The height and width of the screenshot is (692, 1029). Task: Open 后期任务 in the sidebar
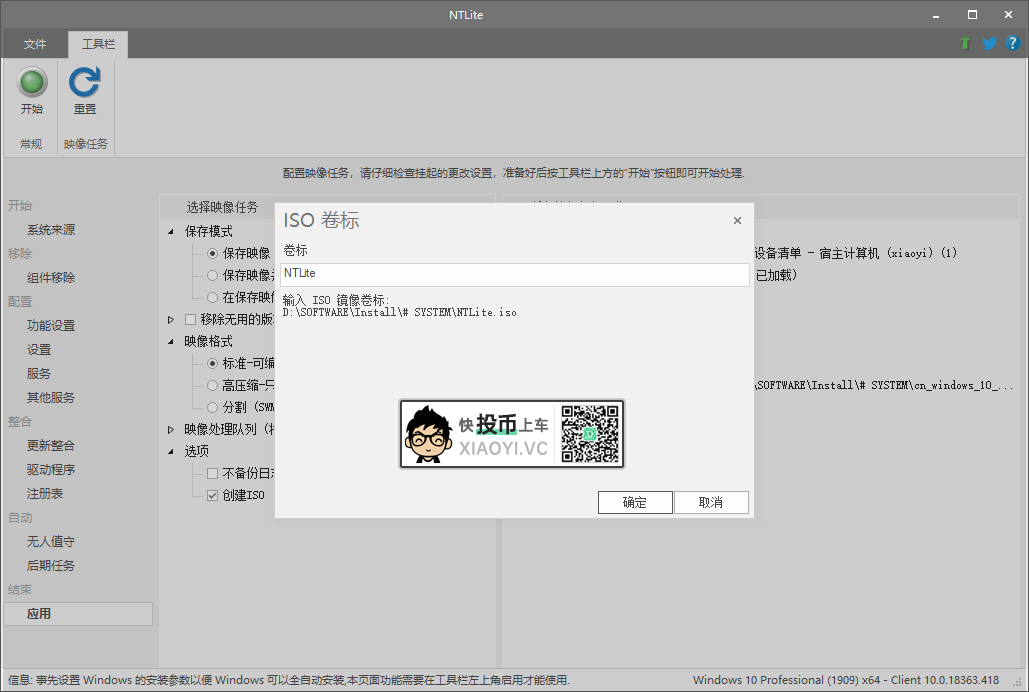tap(51, 565)
